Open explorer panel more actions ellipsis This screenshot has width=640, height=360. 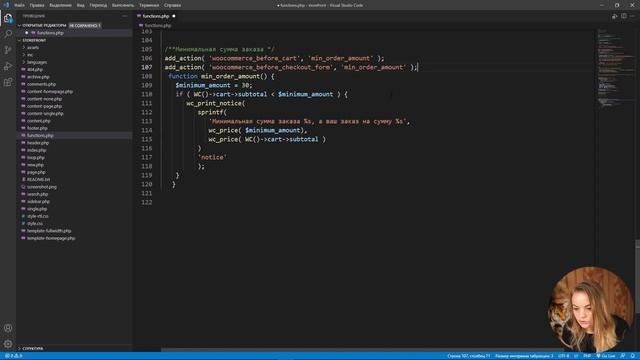(x=124, y=16)
